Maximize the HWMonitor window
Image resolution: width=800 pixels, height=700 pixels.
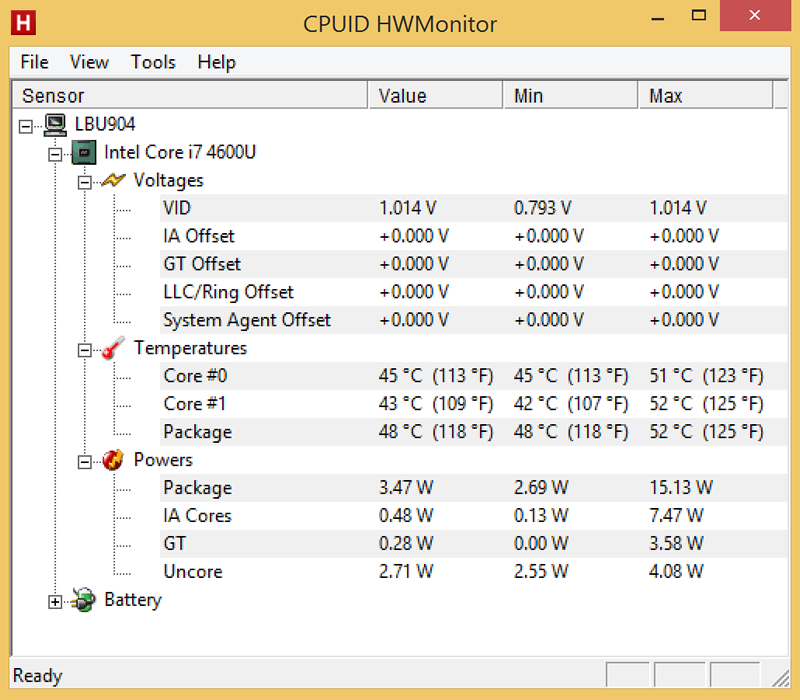coord(699,16)
